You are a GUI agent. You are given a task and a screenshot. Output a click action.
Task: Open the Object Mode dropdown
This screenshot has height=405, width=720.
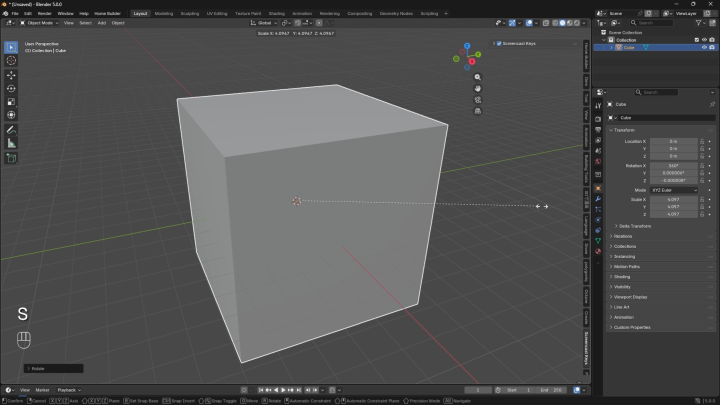(39, 23)
